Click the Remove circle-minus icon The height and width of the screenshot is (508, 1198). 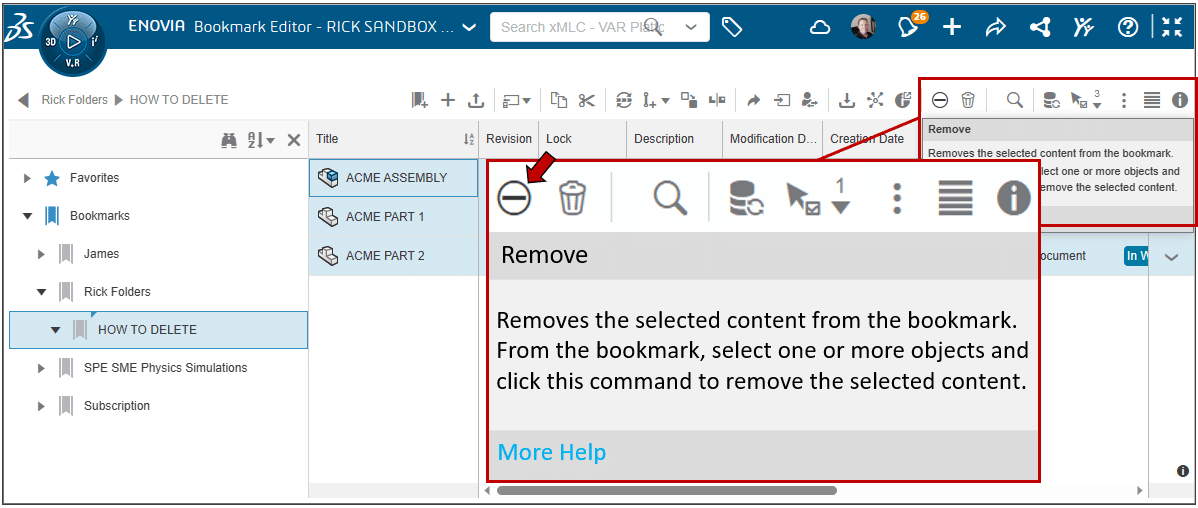click(940, 100)
